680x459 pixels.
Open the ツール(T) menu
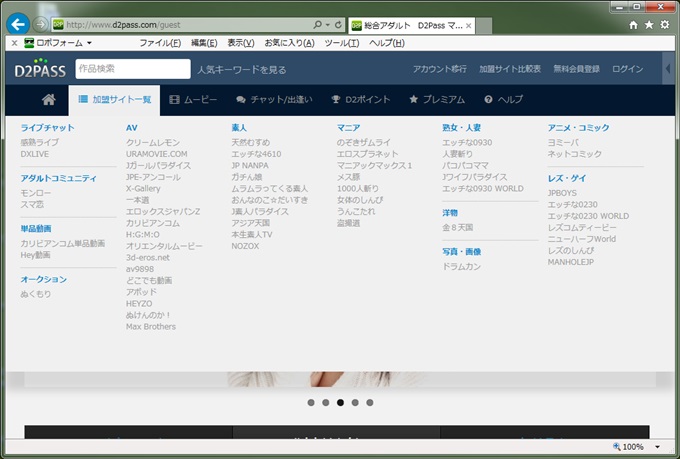coord(342,43)
